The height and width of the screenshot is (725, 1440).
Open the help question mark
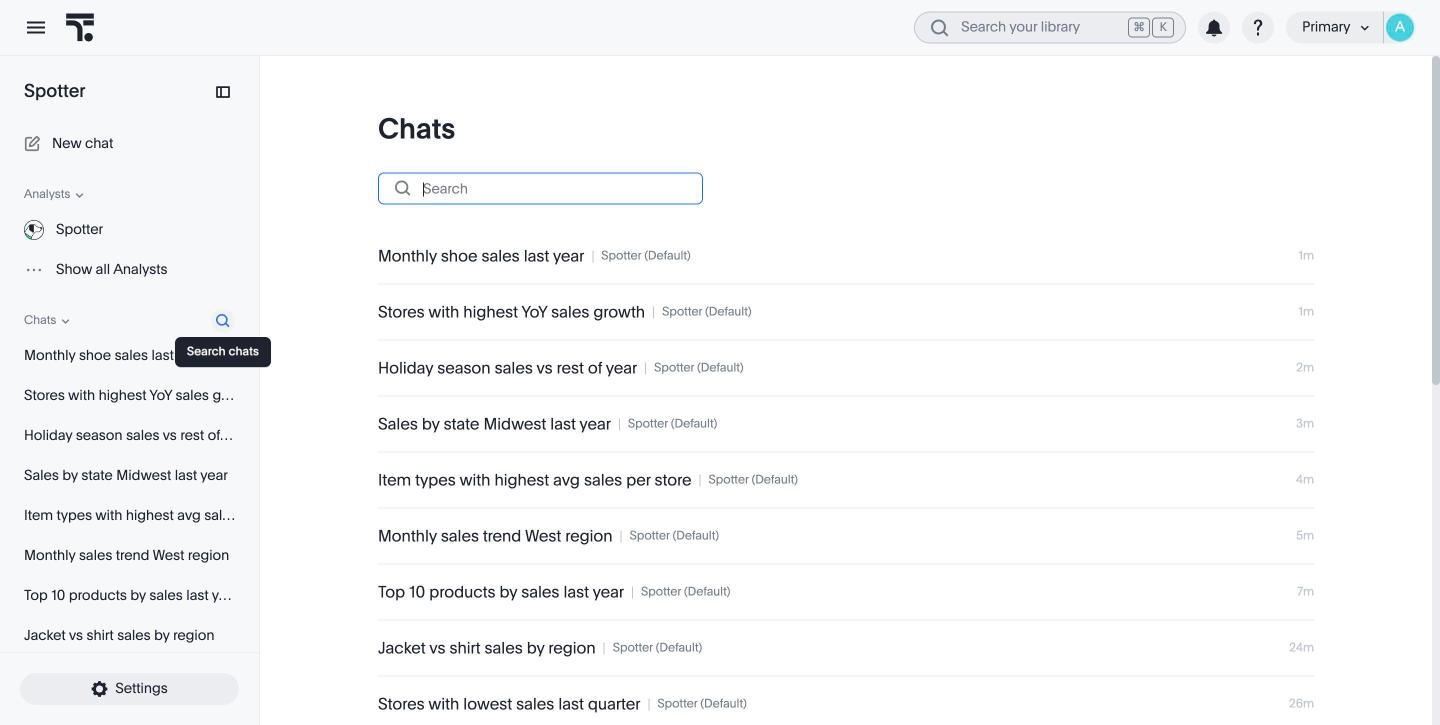(x=1258, y=28)
